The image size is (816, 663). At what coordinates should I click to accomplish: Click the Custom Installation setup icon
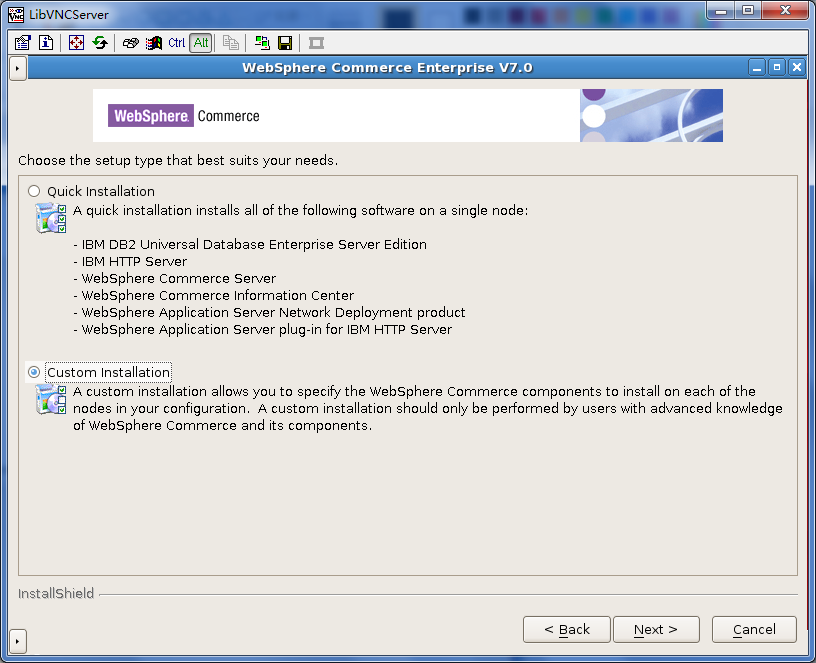pyautogui.click(x=50, y=400)
